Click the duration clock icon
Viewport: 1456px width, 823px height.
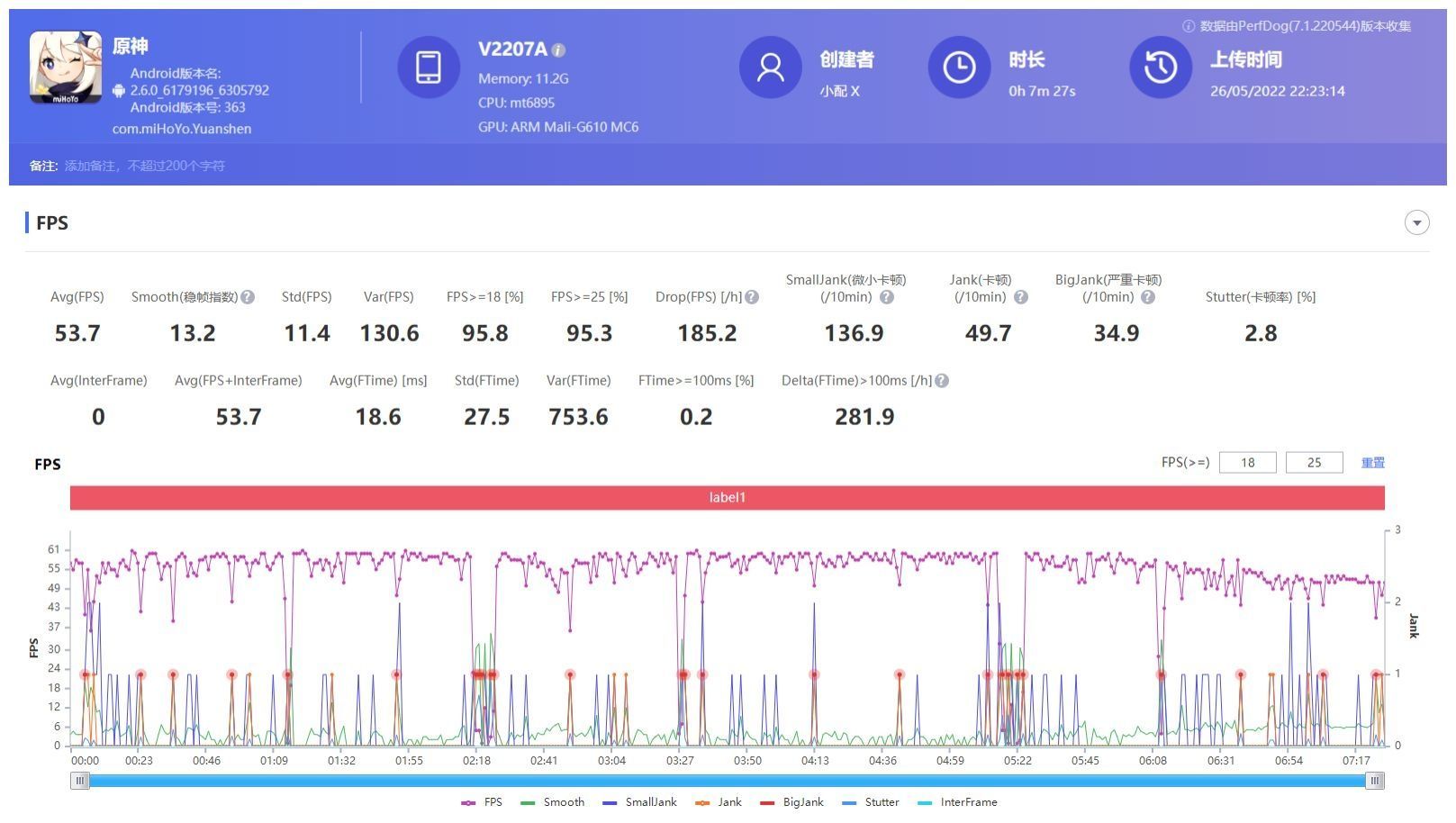pyautogui.click(x=959, y=67)
